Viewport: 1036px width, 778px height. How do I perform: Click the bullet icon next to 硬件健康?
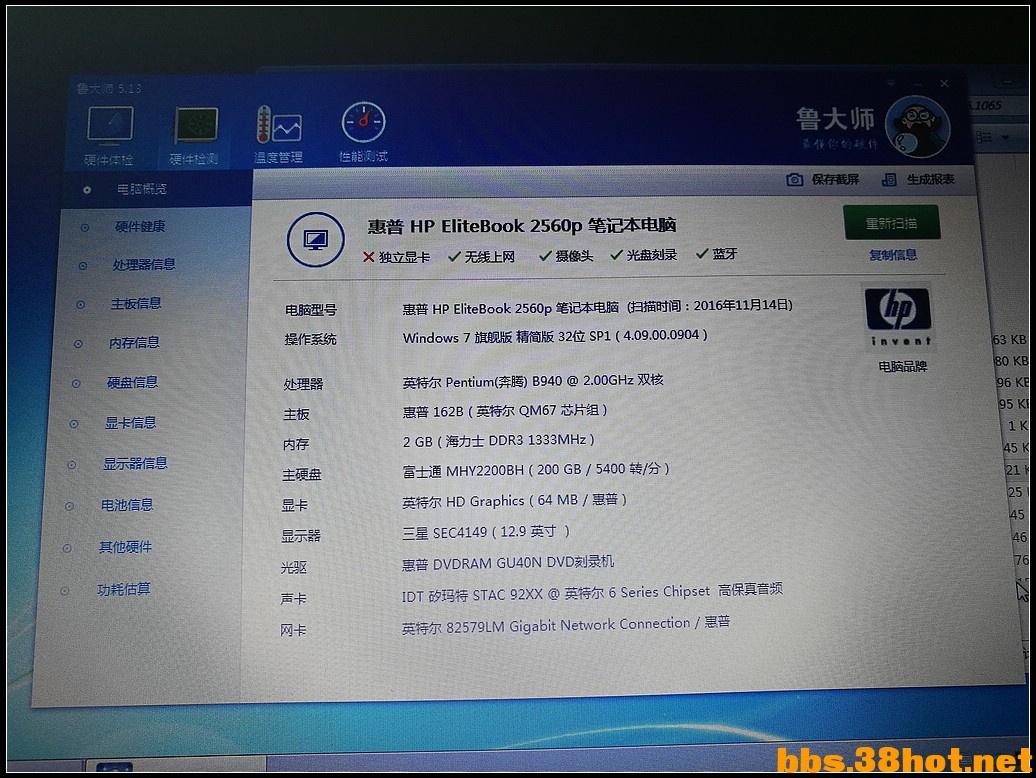pos(85,228)
